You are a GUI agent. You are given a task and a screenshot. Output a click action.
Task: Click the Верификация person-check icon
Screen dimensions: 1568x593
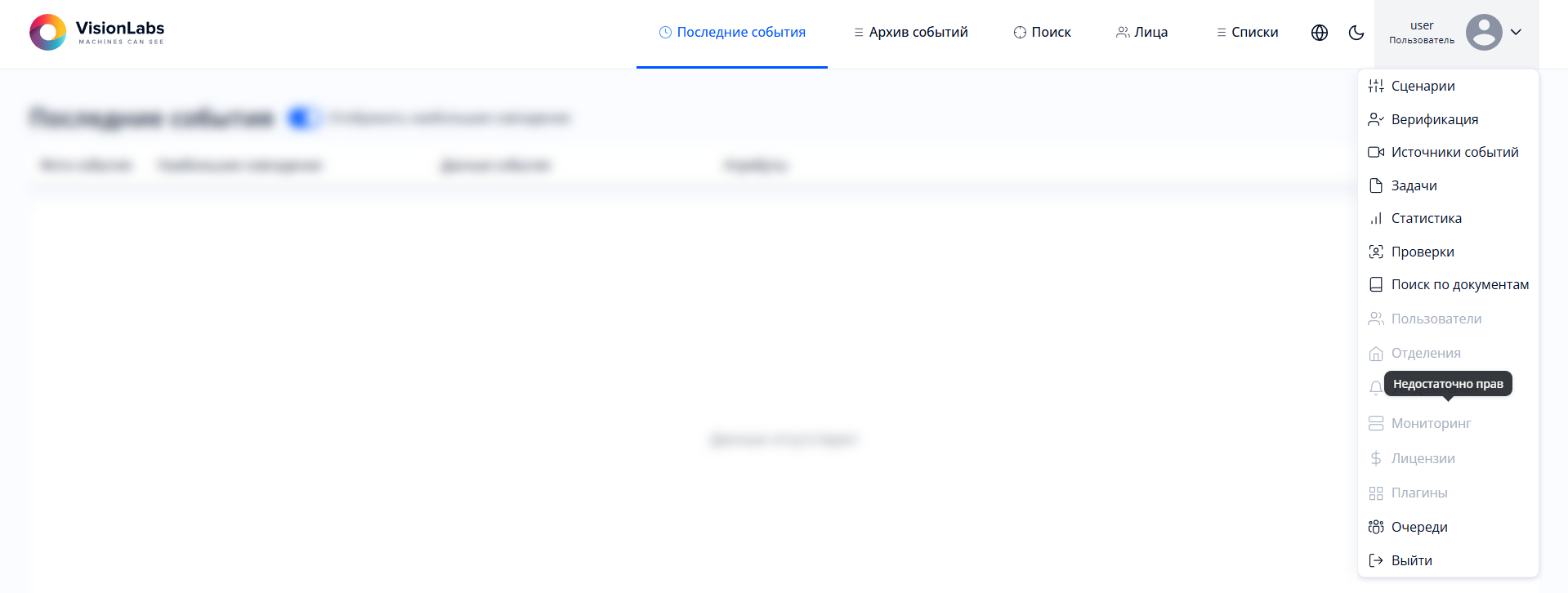(1376, 119)
